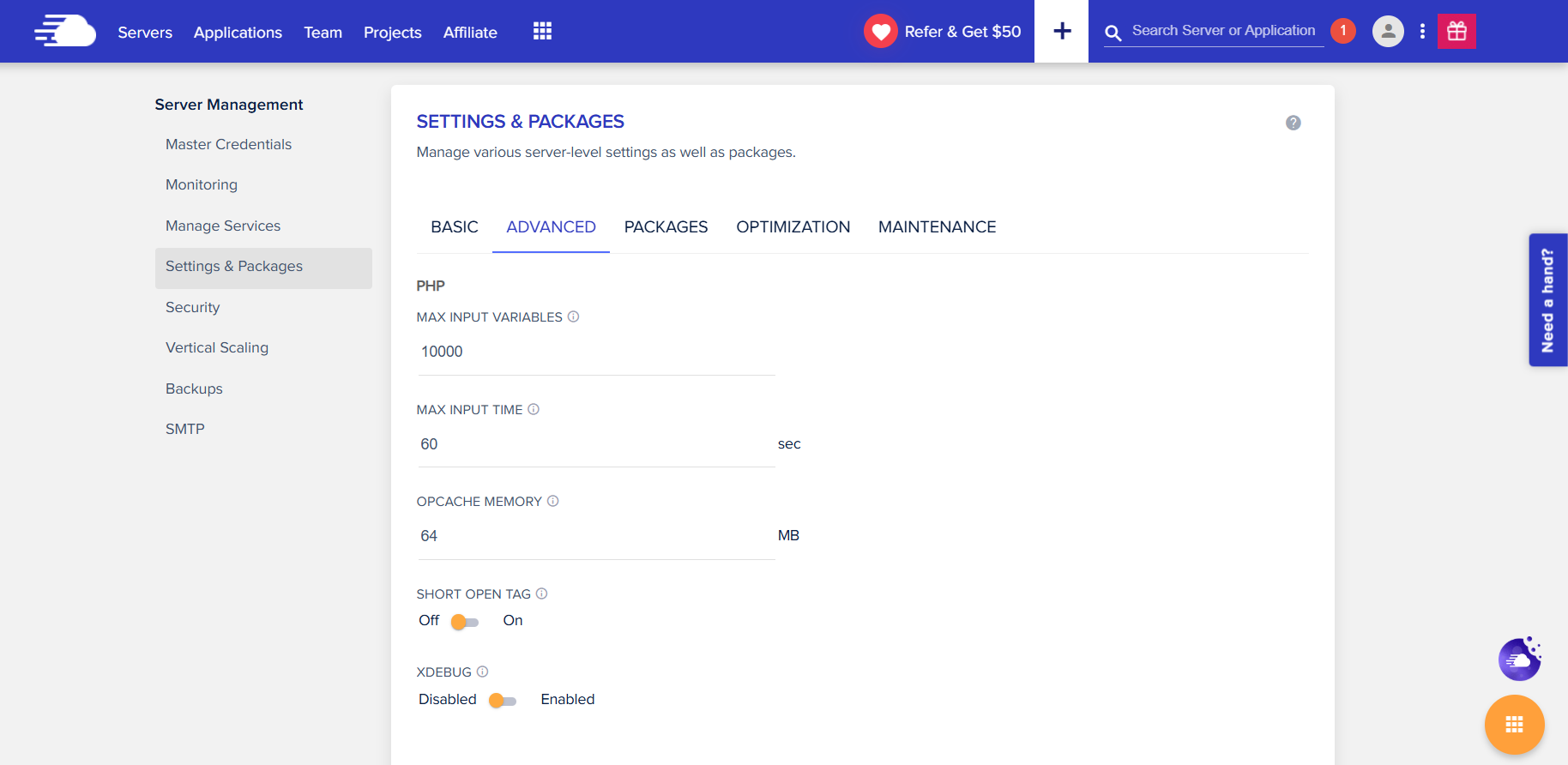This screenshot has height=765, width=1568.
Task: Open Affiliate in the top navigation
Action: click(x=470, y=33)
